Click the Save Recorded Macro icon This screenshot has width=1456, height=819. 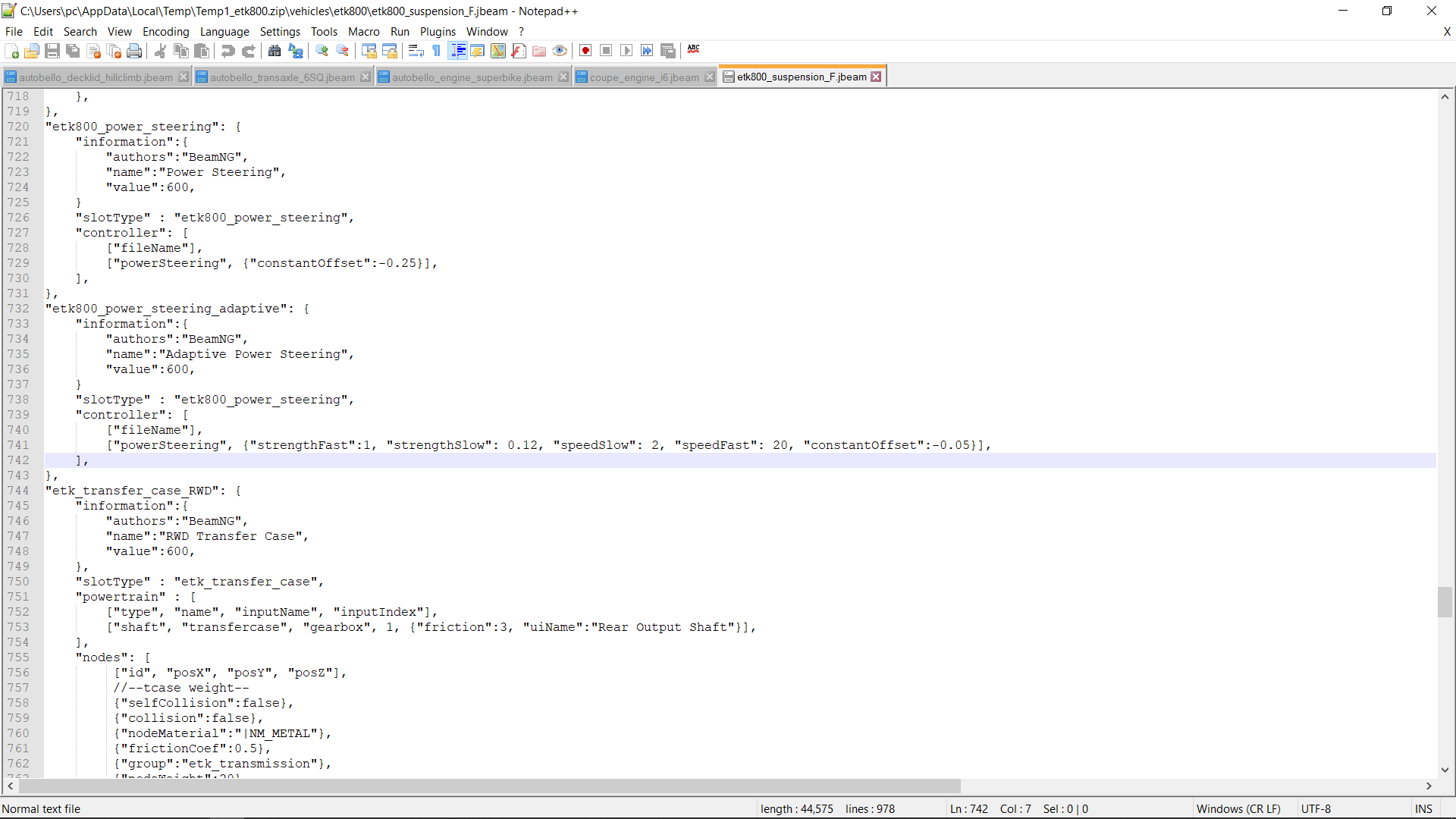[668, 51]
